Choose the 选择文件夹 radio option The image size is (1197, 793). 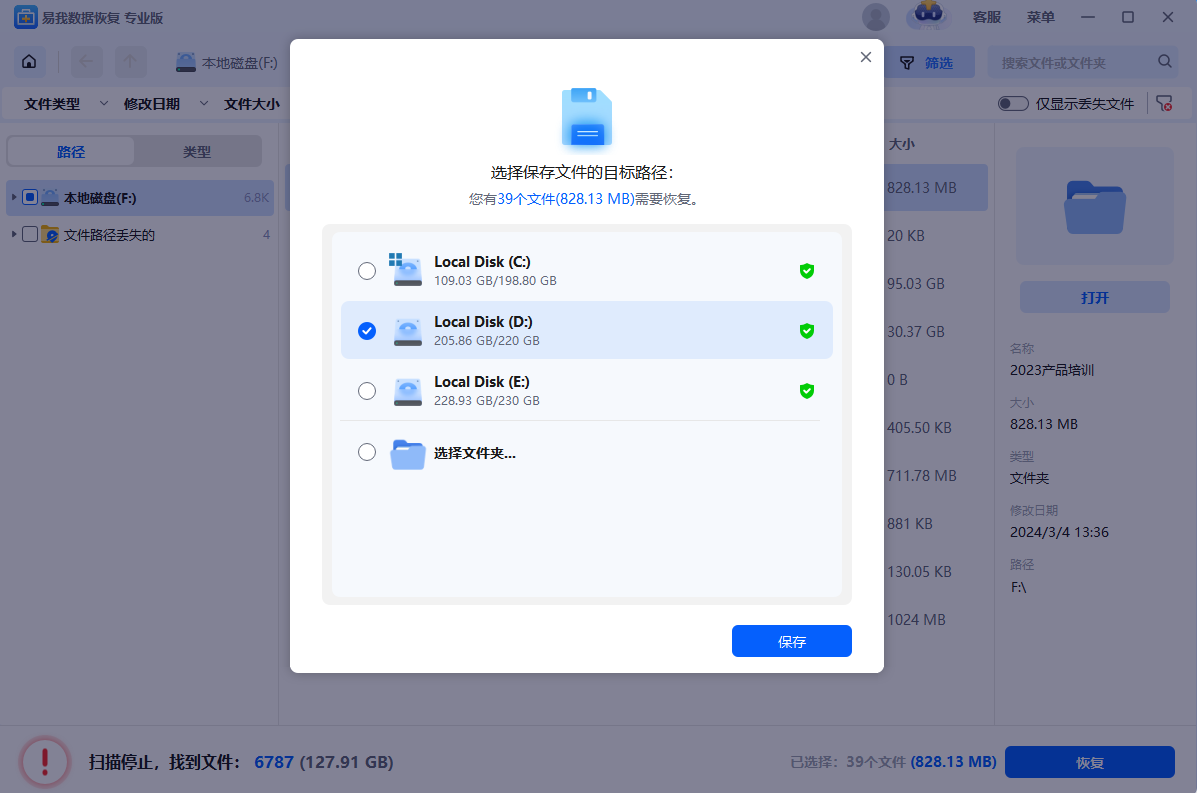coord(367,452)
